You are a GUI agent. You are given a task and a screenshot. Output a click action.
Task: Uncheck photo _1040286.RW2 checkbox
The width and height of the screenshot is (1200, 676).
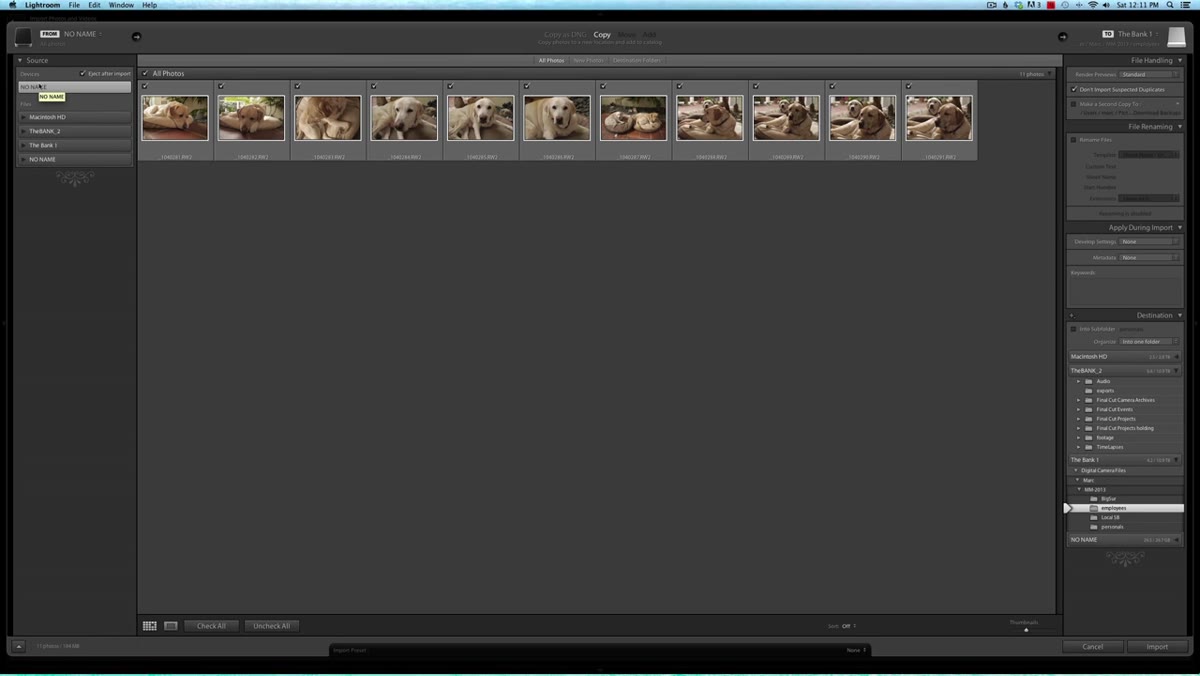[527, 87]
